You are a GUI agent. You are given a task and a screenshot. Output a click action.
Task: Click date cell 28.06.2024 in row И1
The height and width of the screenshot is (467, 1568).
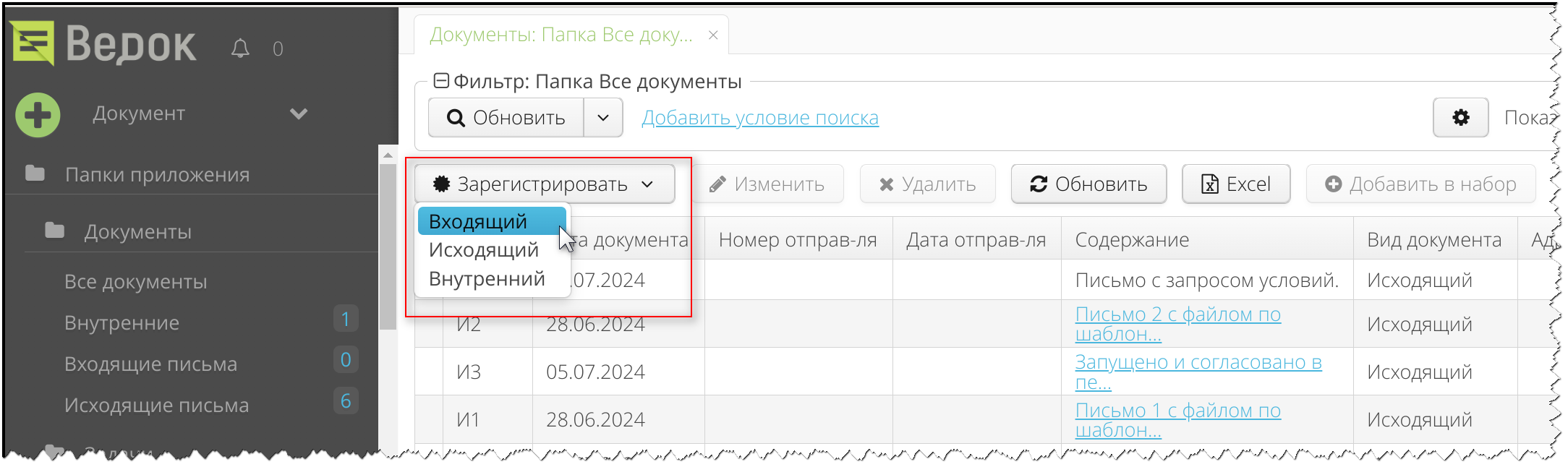pos(618,419)
